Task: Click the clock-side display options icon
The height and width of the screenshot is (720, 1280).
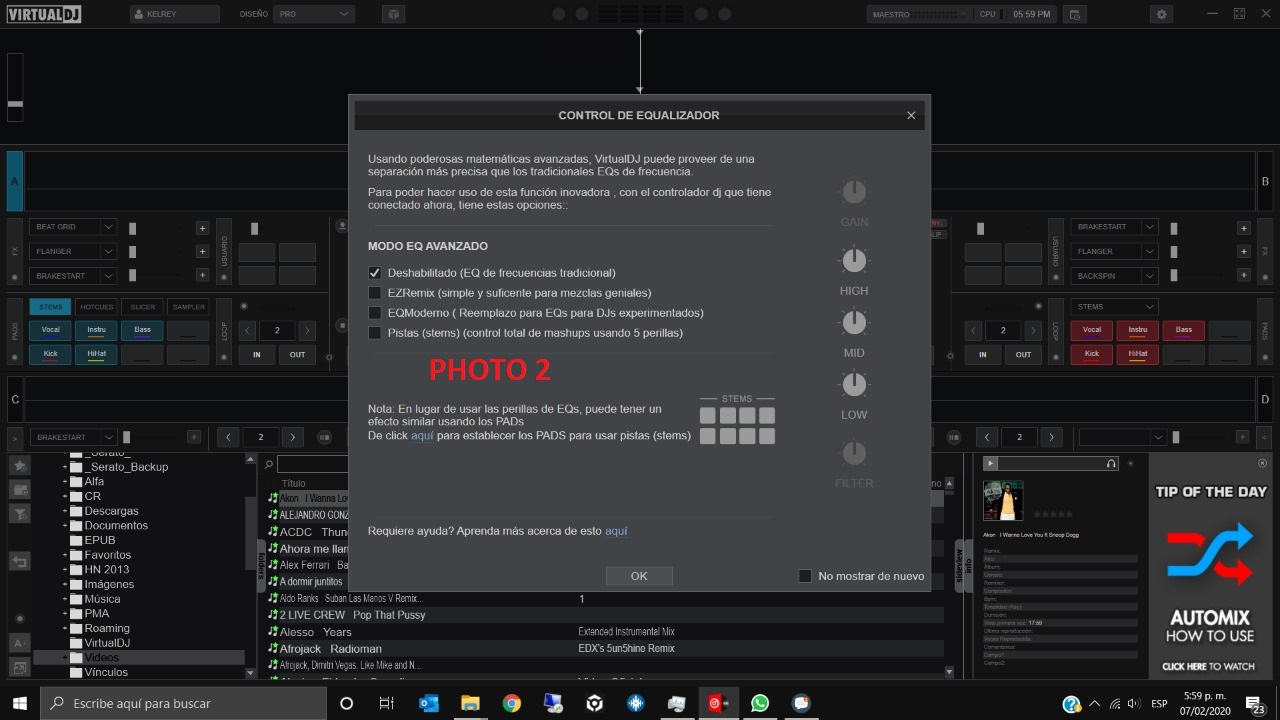Action: click(1074, 15)
